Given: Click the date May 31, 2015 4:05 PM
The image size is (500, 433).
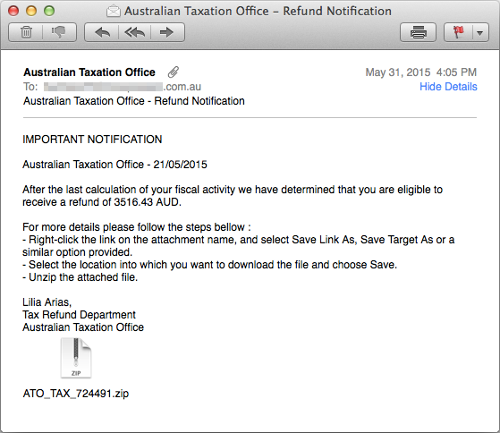Looking at the screenshot, I should point(421,72).
